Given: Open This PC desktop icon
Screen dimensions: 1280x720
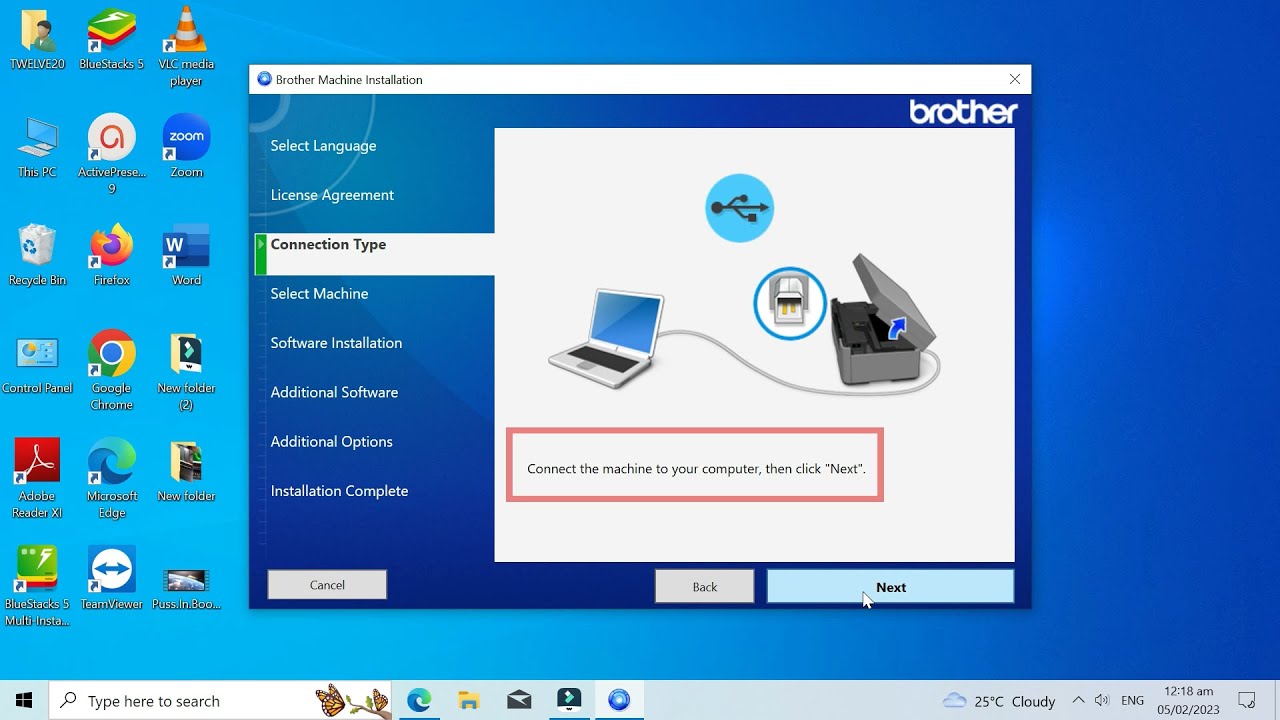Looking at the screenshot, I should [x=37, y=147].
